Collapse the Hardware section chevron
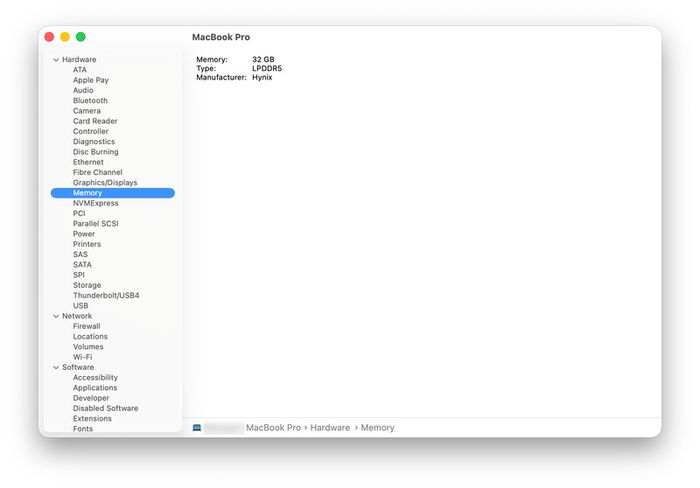The image size is (700, 488). point(56,59)
